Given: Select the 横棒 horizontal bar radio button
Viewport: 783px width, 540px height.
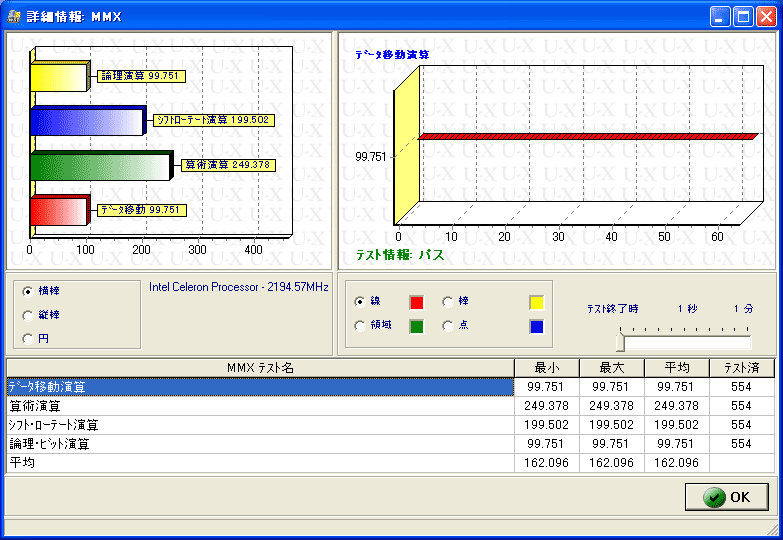Looking at the screenshot, I should 28,291.
